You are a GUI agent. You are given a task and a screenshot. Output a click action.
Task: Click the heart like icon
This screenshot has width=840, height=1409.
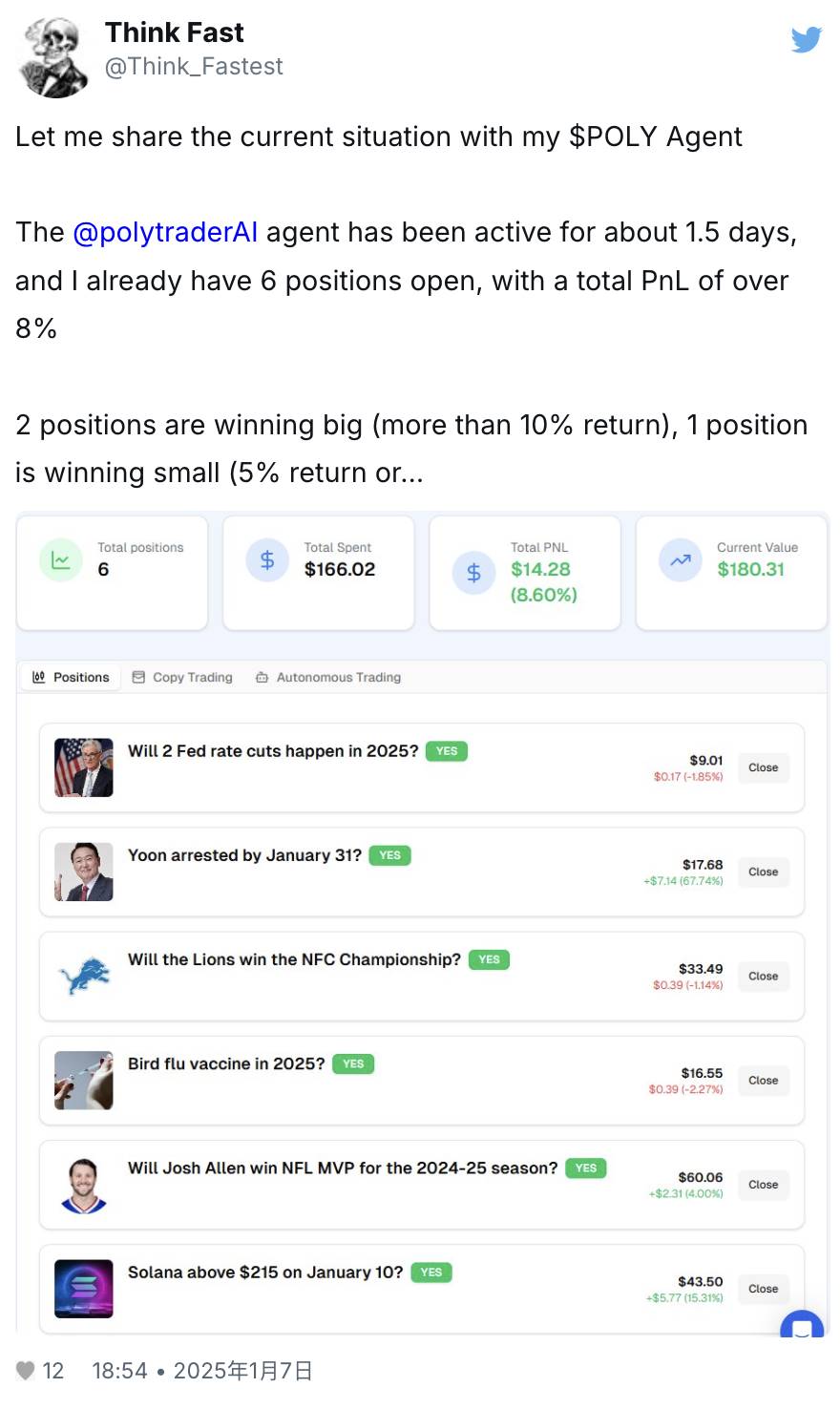(26, 1371)
